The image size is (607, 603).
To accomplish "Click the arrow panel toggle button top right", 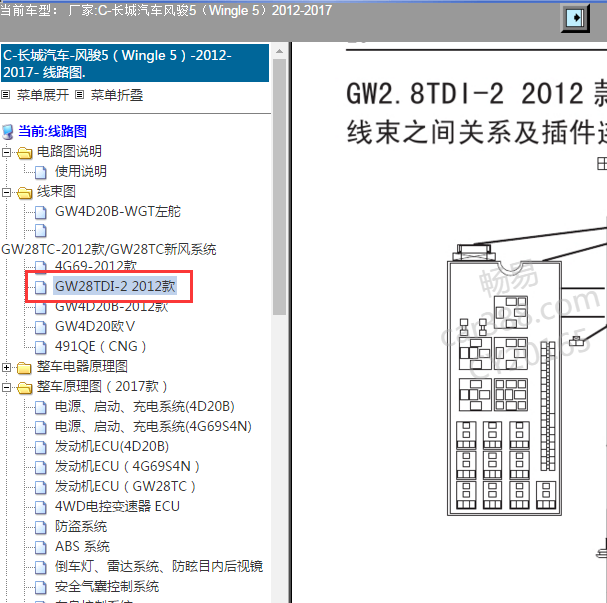I will coord(575,18).
